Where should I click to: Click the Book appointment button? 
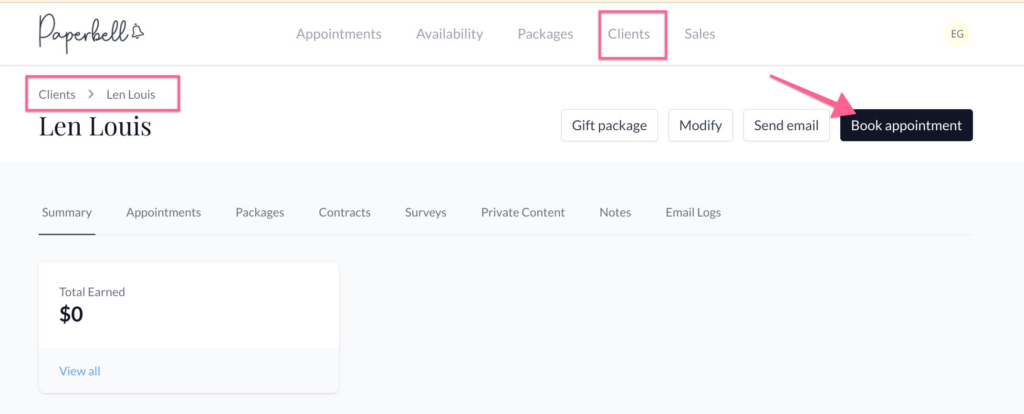pyautogui.click(x=906, y=126)
